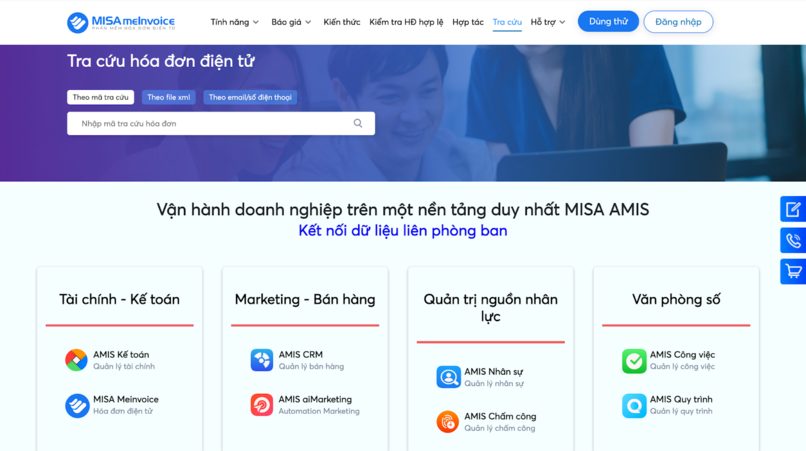The height and width of the screenshot is (451, 806).
Task: Click the Quản lý tài chính subtitle
Action: 124,366
